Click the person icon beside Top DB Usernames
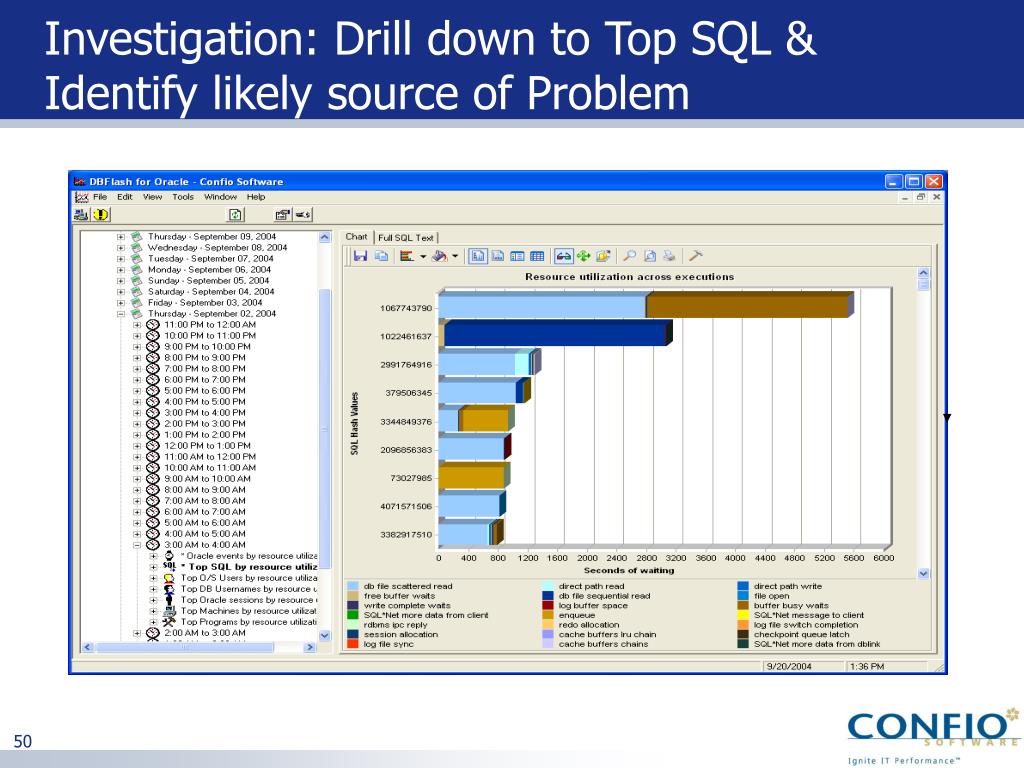This screenshot has width=1024, height=768. tap(169, 589)
